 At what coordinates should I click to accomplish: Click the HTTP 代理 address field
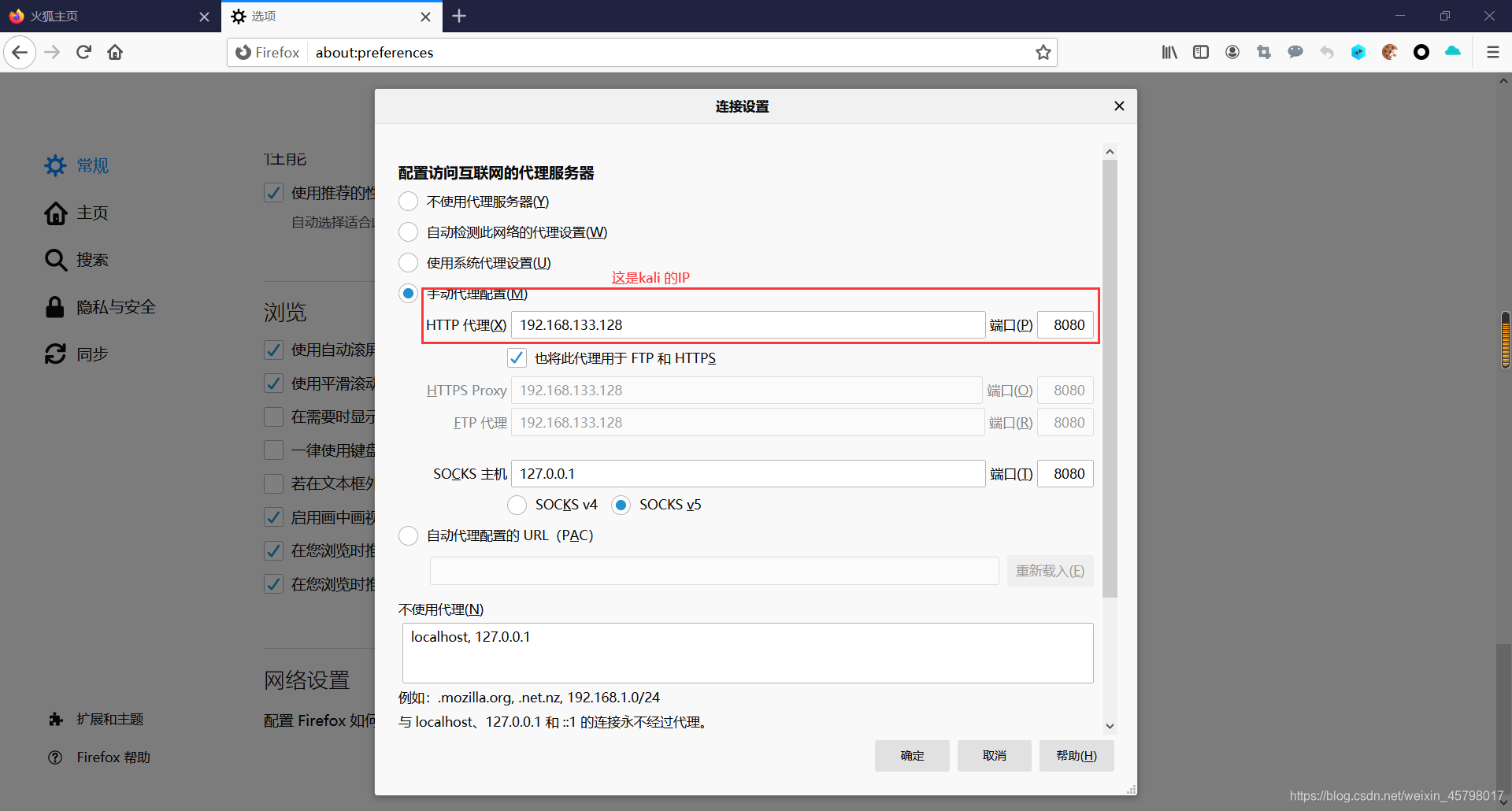tap(748, 325)
